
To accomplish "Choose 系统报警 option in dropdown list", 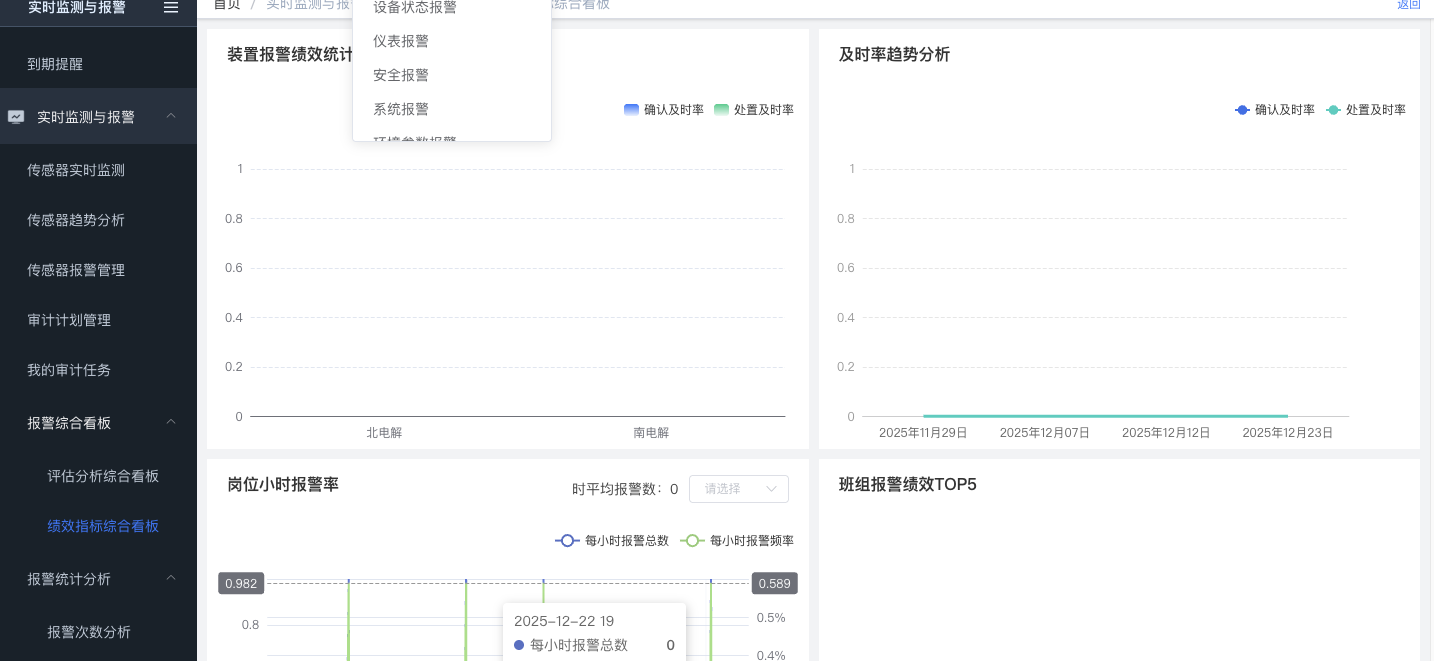I will click(401, 109).
